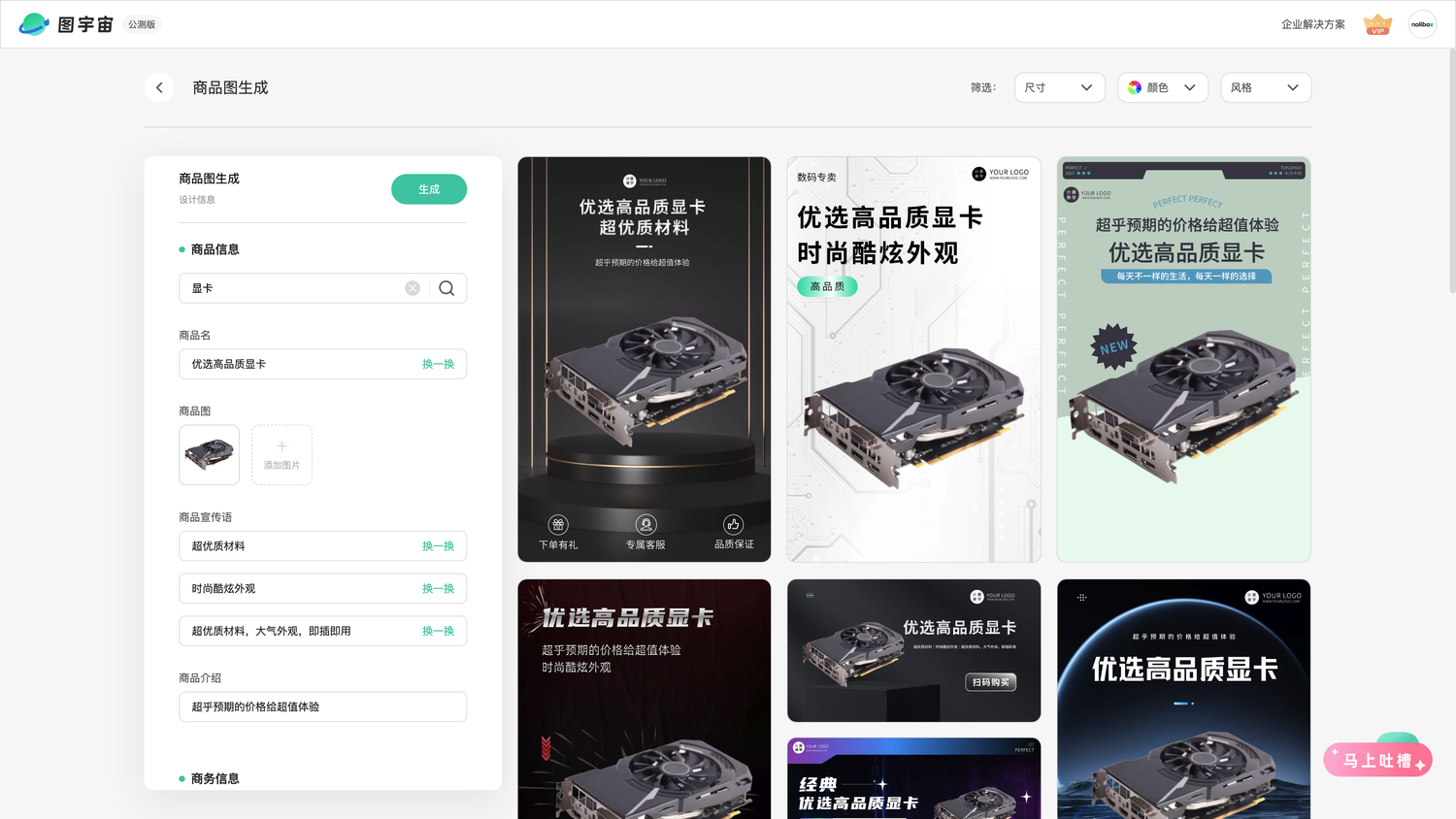1456x819 pixels.
Task: Open blue planet horizon template
Action: point(1184,699)
